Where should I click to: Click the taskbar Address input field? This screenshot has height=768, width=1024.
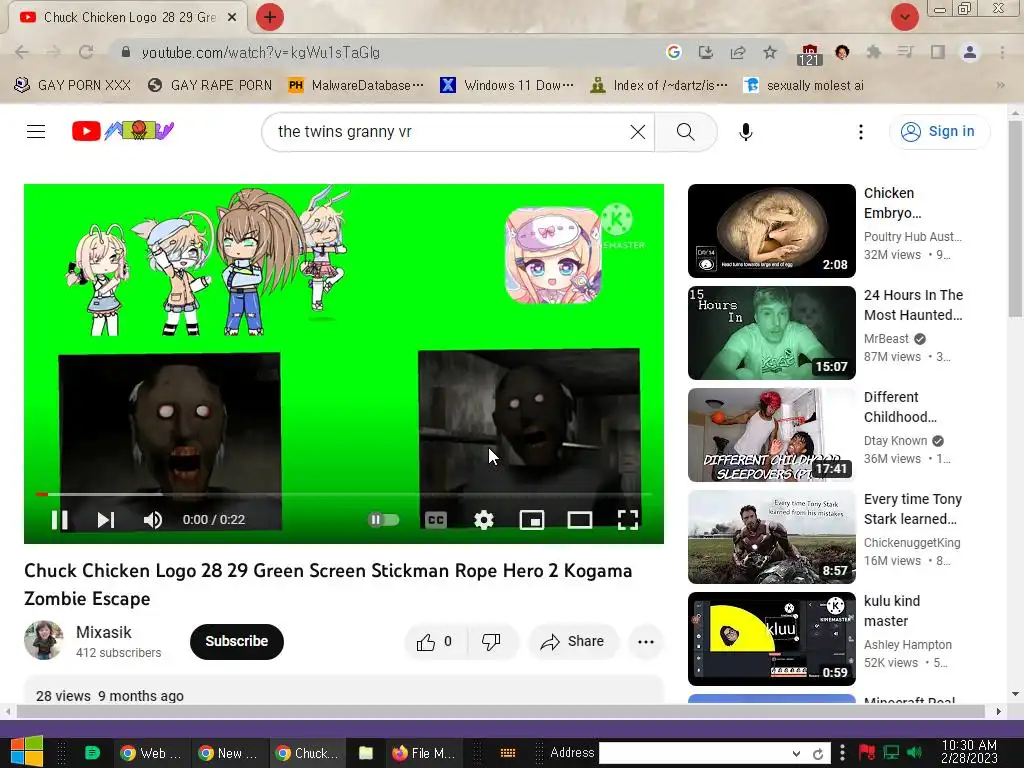[x=694, y=754]
